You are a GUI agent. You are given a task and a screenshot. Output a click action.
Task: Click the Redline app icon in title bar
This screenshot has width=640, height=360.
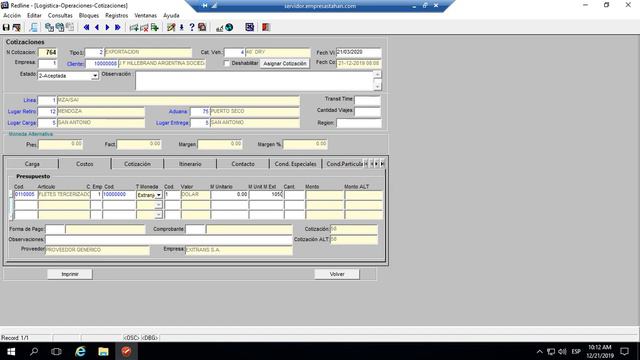click(4, 5)
